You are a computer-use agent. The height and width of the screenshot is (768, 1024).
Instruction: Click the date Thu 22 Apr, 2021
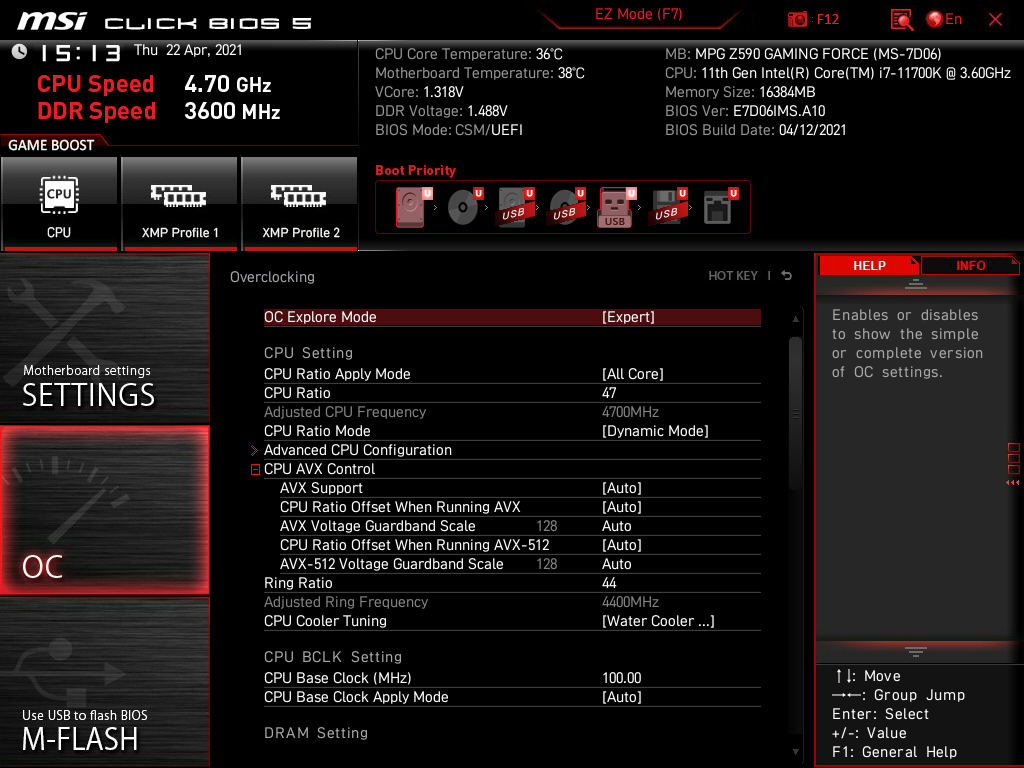188,50
